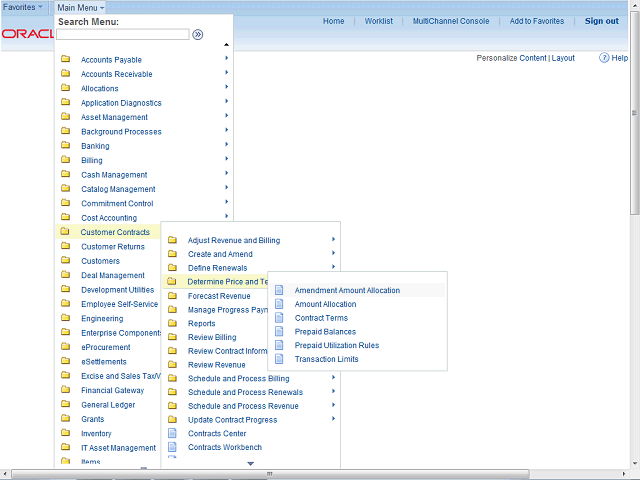
Task: Open the Review Revenue menu entry
Action: click(x=216, y=365)
